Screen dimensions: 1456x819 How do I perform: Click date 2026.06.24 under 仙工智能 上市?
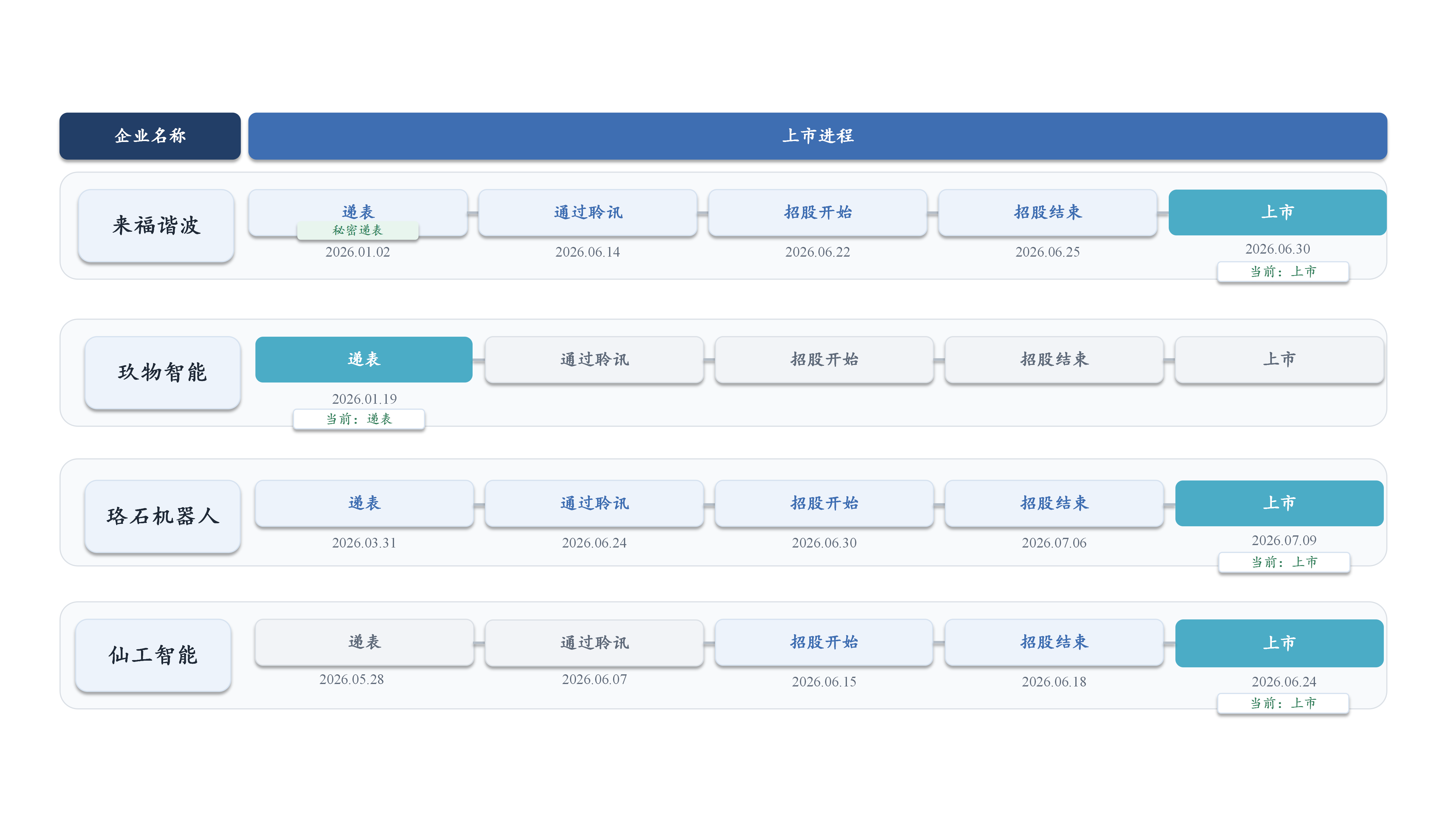point(1284,682)
